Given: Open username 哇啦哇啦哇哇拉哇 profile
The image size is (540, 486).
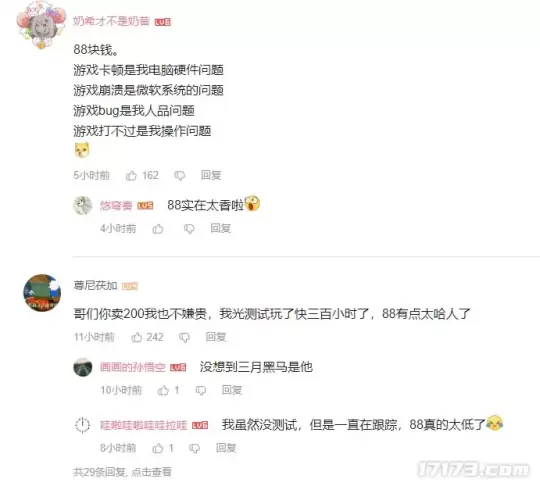Looking at the screenshot, I should pyautogui.click(x=144, y=425).
